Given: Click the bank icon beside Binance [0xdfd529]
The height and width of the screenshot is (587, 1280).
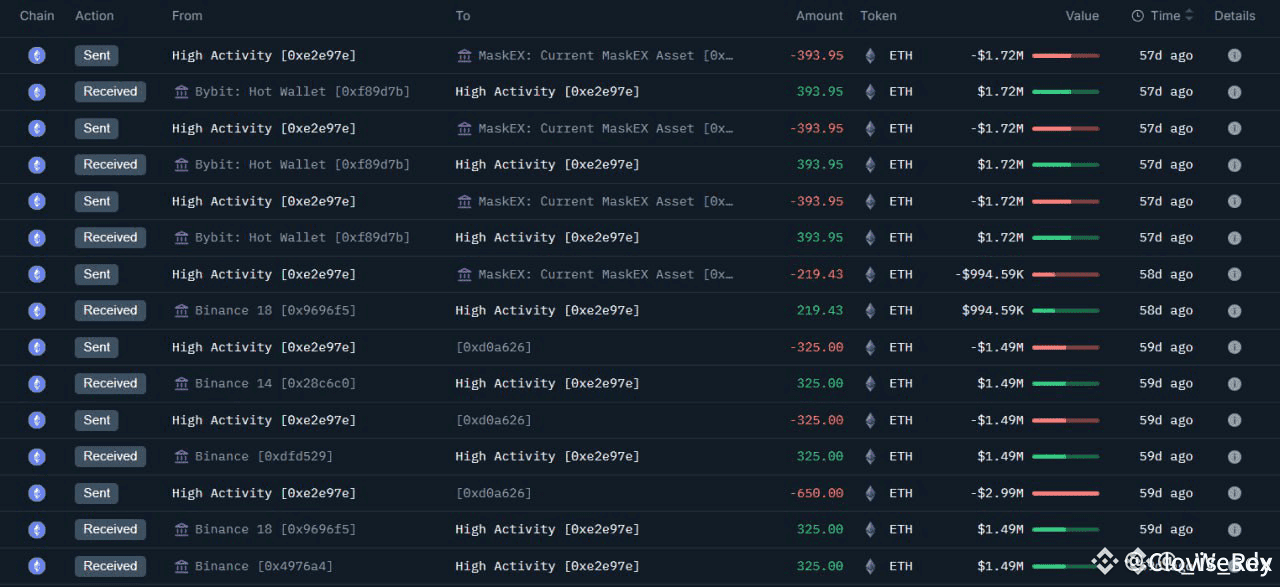Looking at the screenshot, I should [x=181, y=456].
